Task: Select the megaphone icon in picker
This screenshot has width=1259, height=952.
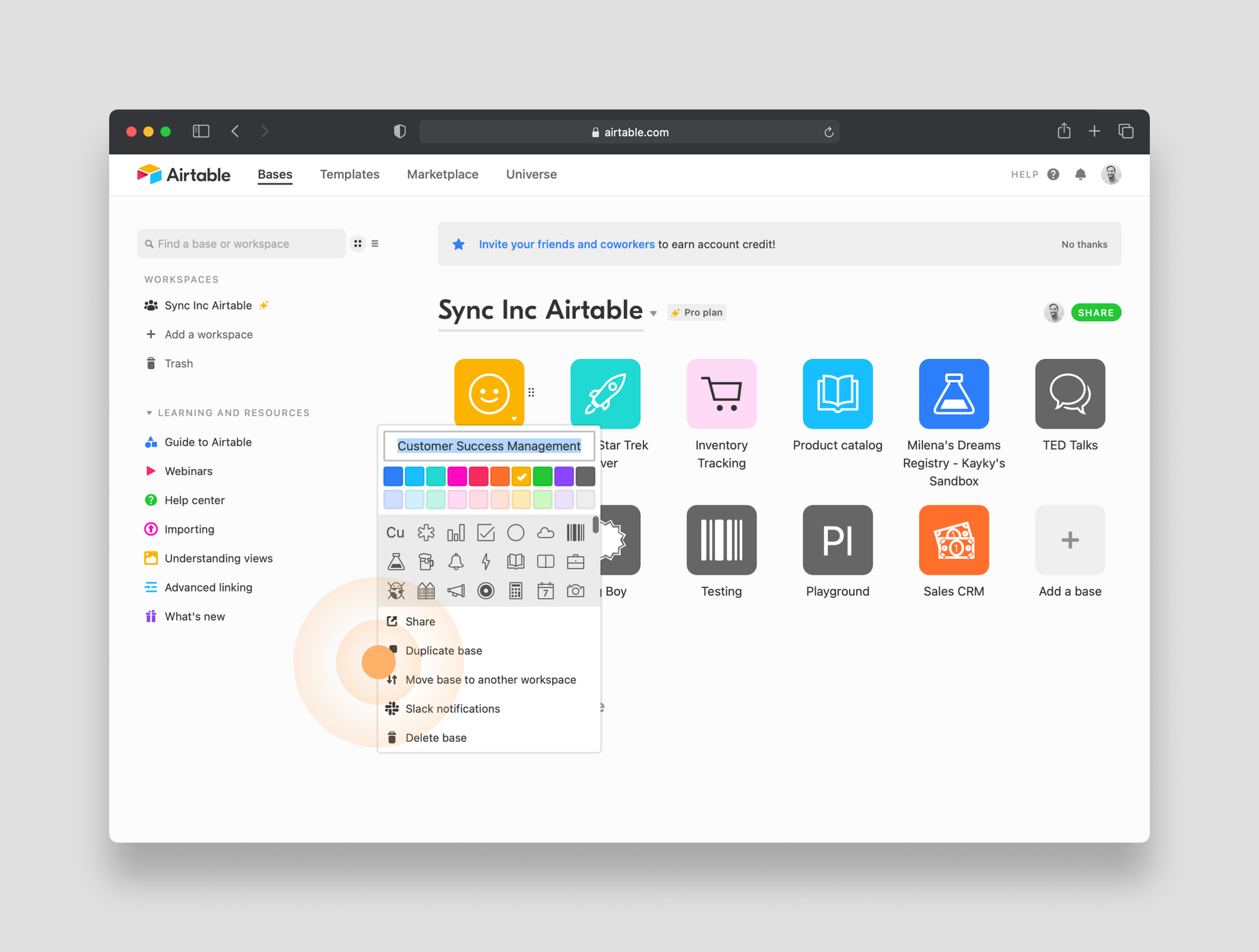Action: (456, 591)
